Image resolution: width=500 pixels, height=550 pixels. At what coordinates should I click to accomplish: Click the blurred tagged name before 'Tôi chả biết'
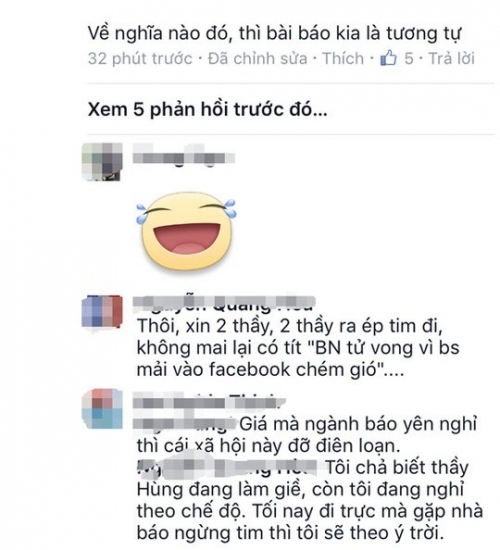coord(227,467)
